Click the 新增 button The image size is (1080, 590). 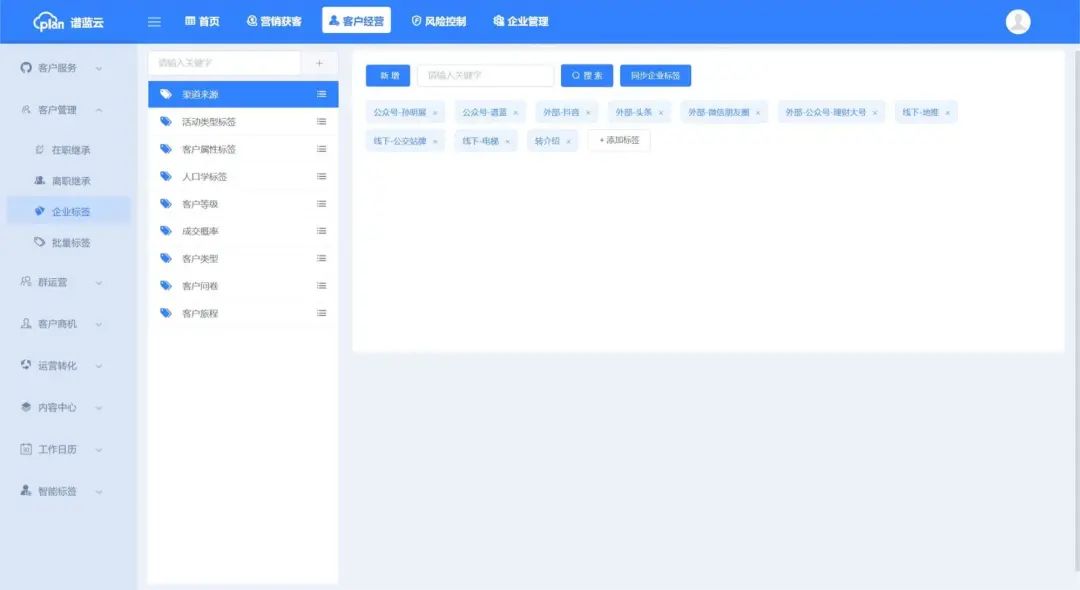pyautogui.click(x=388, y=76)
